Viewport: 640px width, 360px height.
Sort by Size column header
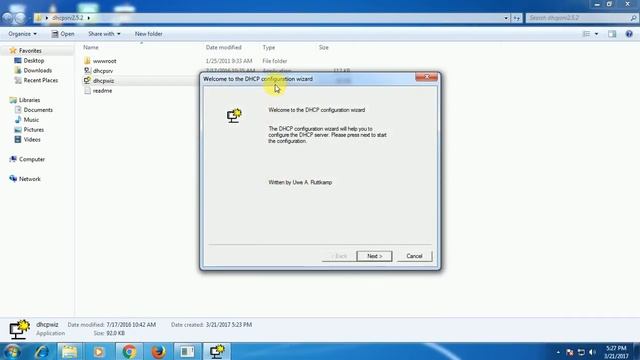pos(324,47)
